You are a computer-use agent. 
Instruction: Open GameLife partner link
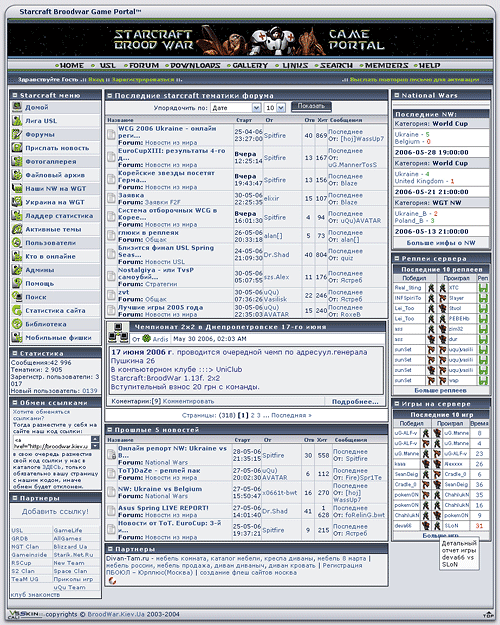[67, 531]
